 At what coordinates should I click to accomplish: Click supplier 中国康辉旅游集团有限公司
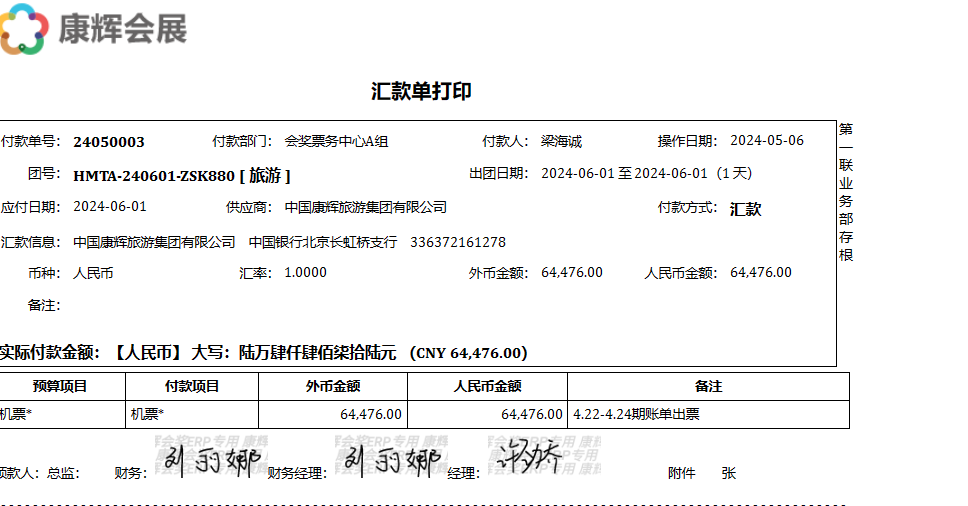(x=366, y=207)
